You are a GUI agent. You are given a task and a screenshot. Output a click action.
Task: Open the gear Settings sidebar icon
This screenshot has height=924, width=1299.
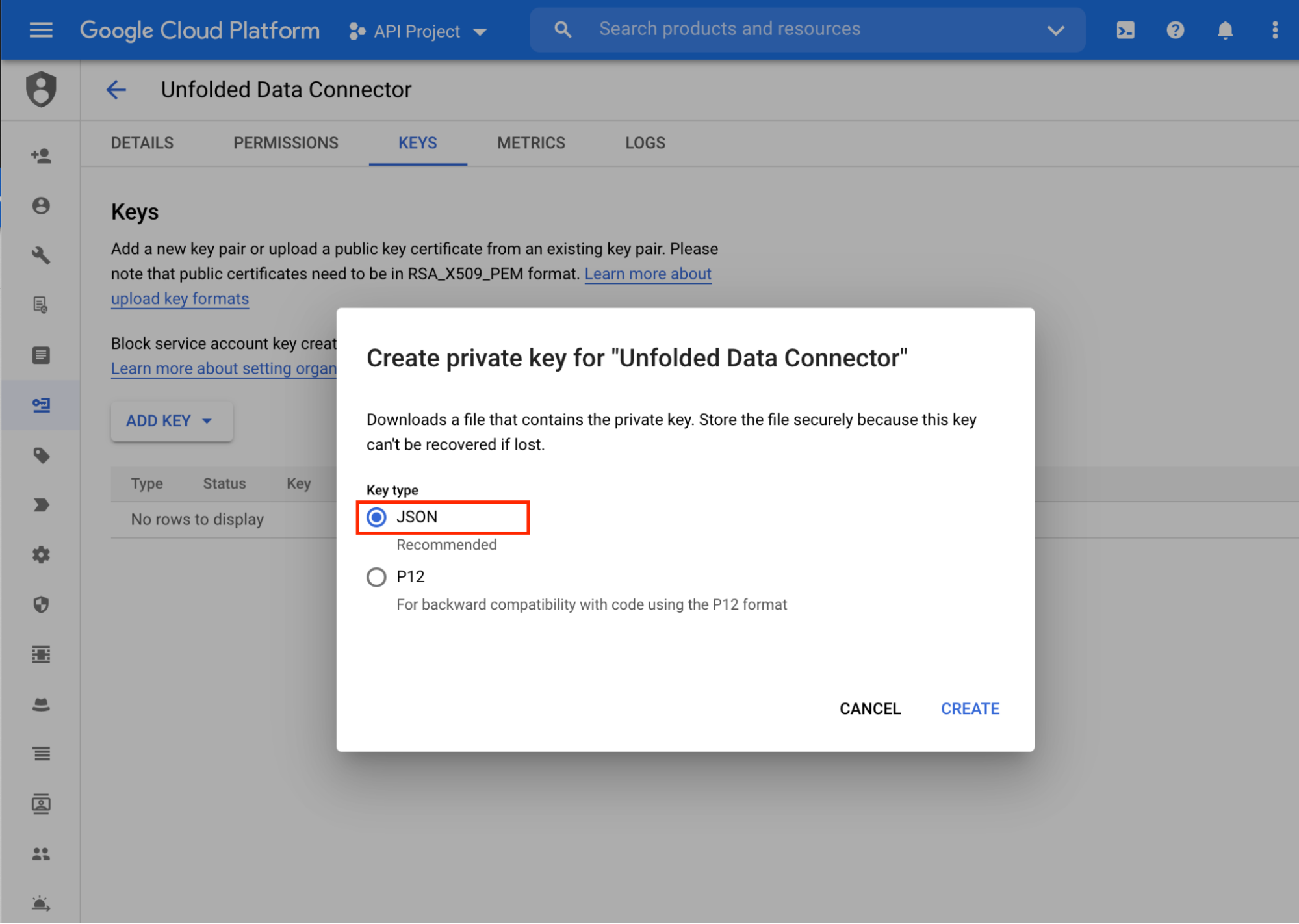(41, 555)
